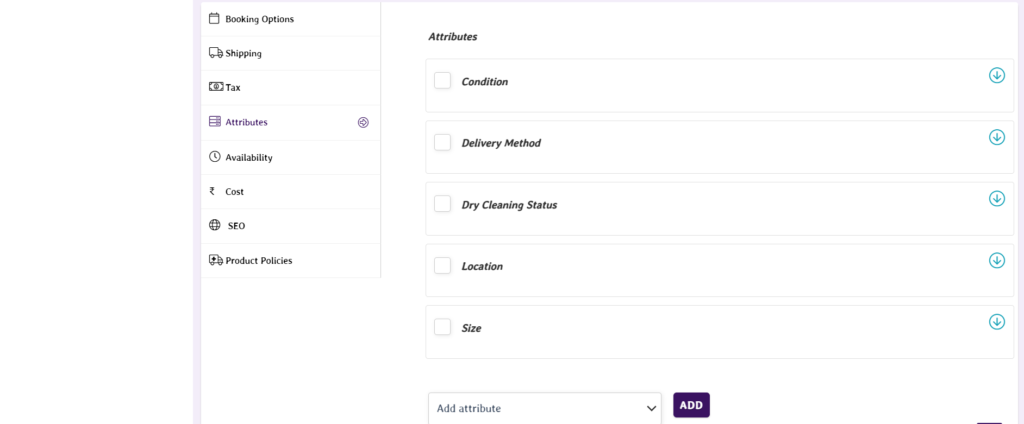Open the Add attribute dropdown

point(545,408)
